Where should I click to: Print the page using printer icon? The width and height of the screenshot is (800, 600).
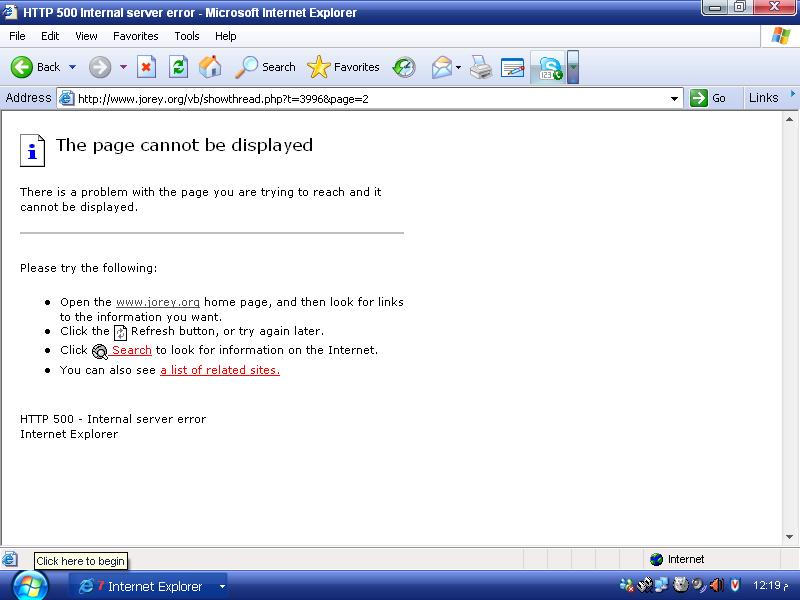tap(481, 67)
